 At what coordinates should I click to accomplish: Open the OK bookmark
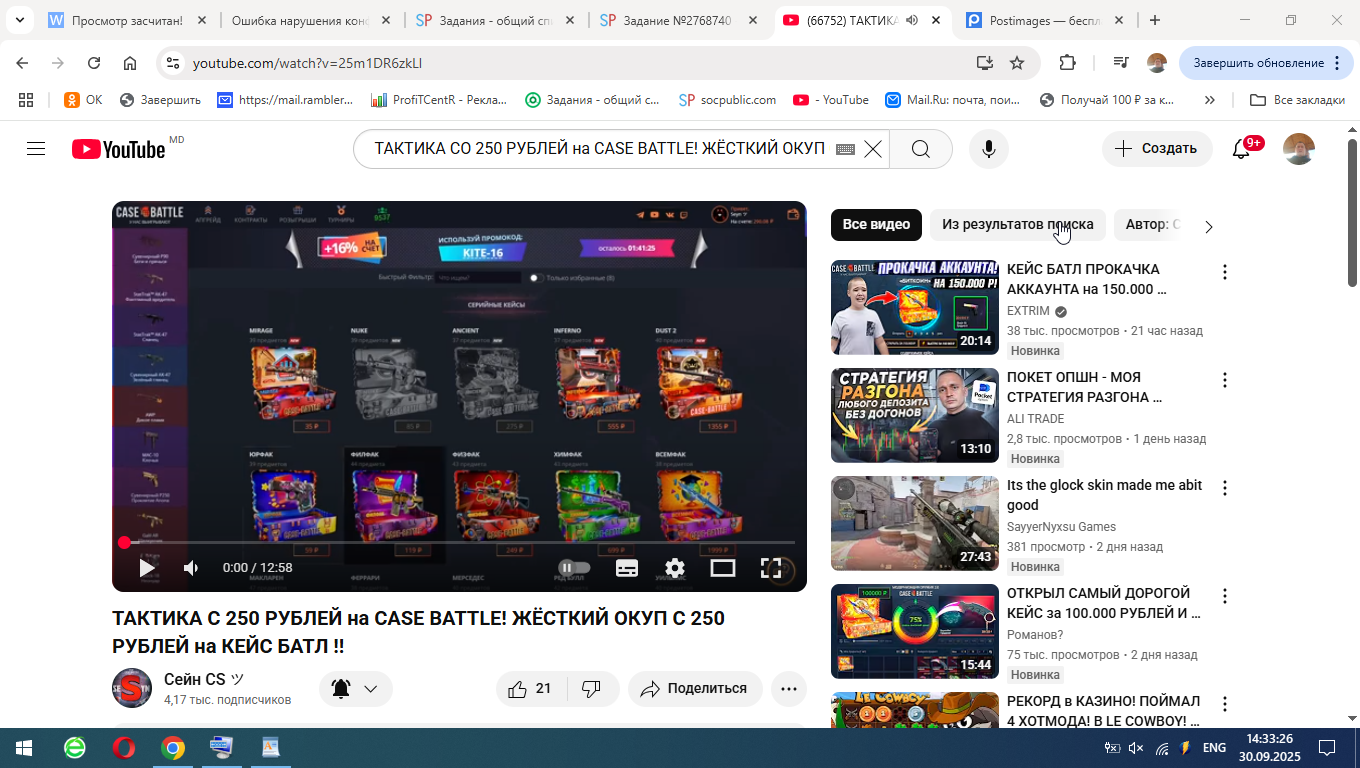(83, 100)
